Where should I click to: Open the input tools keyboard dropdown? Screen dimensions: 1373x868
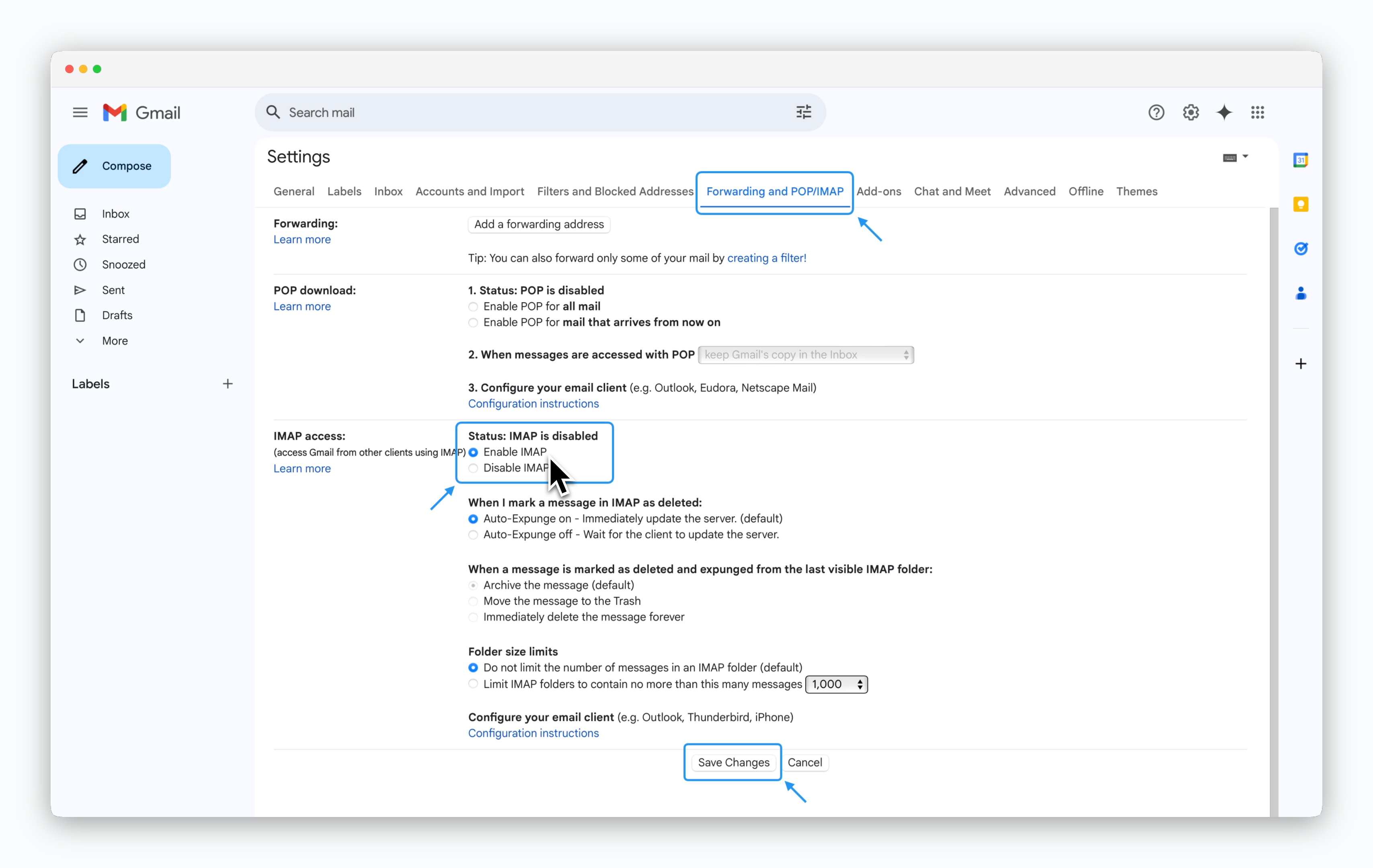point(1235,157)
